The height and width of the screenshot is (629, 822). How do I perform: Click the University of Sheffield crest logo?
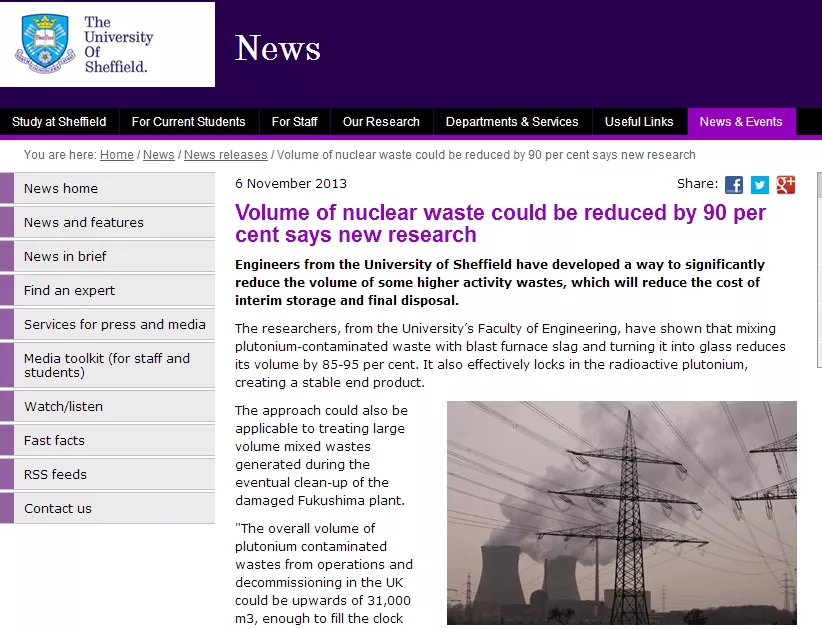pos(45,44)
